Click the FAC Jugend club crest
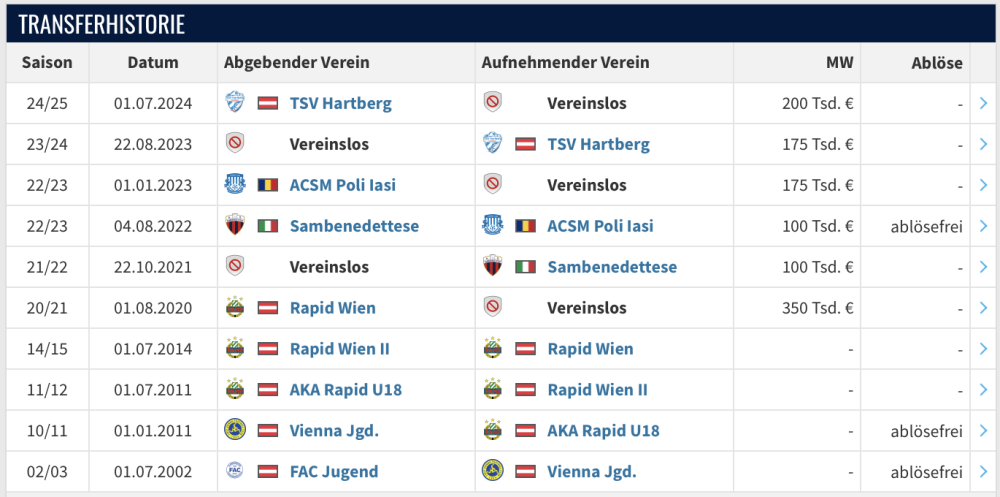 [234, 471]
